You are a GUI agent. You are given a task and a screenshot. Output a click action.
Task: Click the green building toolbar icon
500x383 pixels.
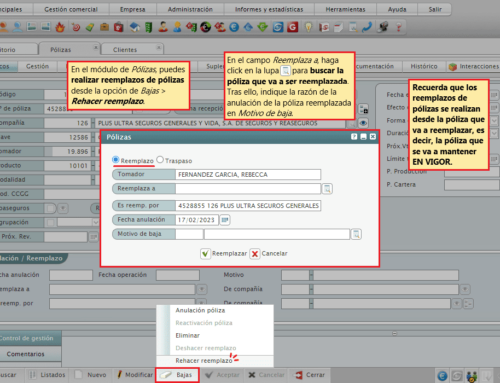(149, 27)
